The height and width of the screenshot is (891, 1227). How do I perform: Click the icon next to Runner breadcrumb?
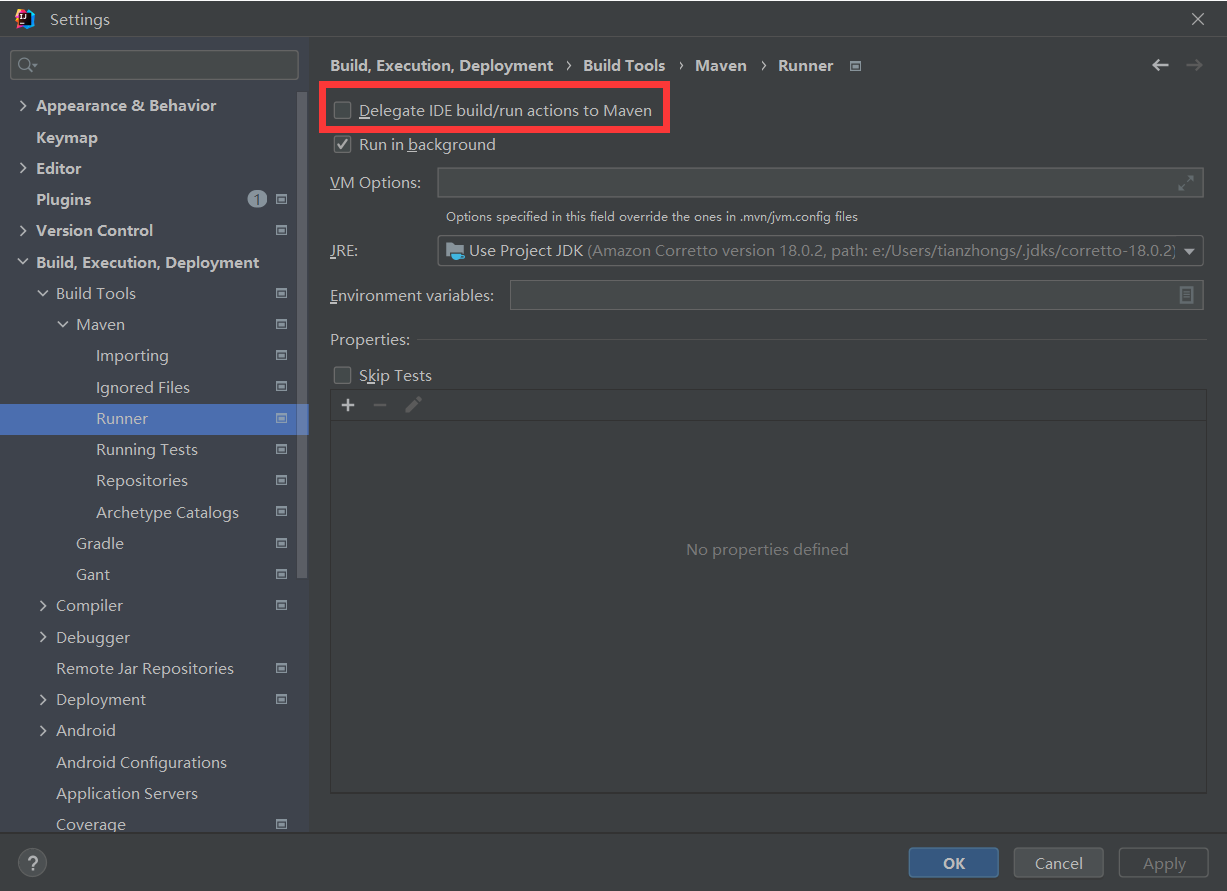coord(855,66)
